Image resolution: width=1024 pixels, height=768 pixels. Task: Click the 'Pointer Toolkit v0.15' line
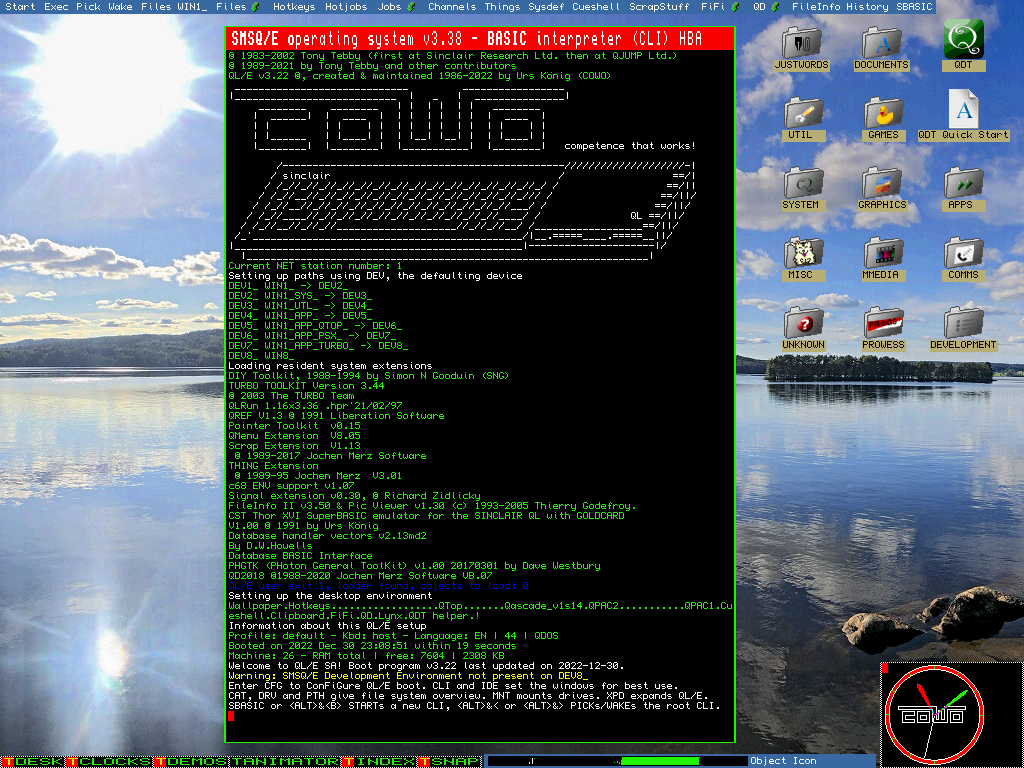tap(294, 426)
